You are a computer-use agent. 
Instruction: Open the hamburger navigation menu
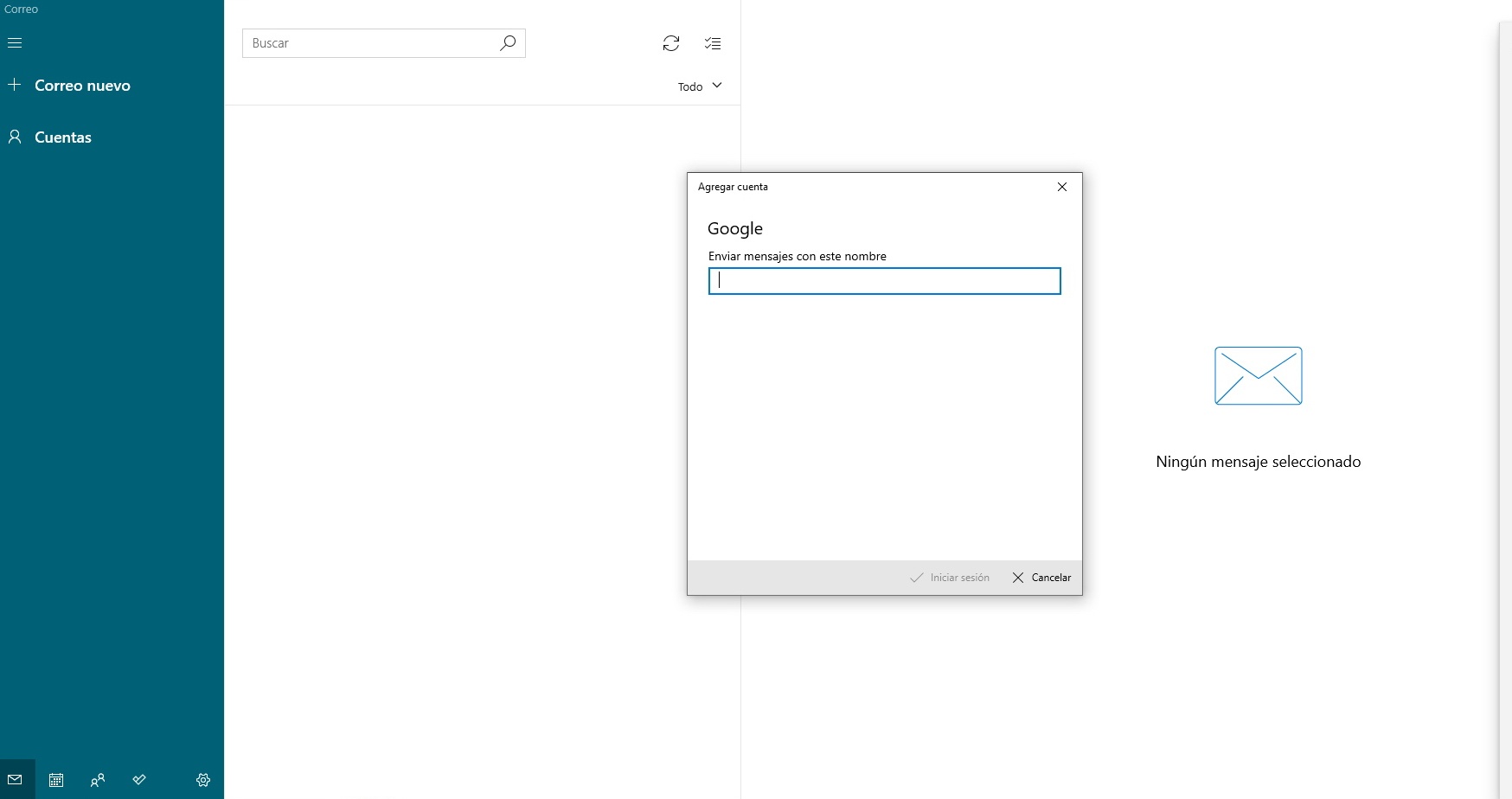tap(15, 42)
